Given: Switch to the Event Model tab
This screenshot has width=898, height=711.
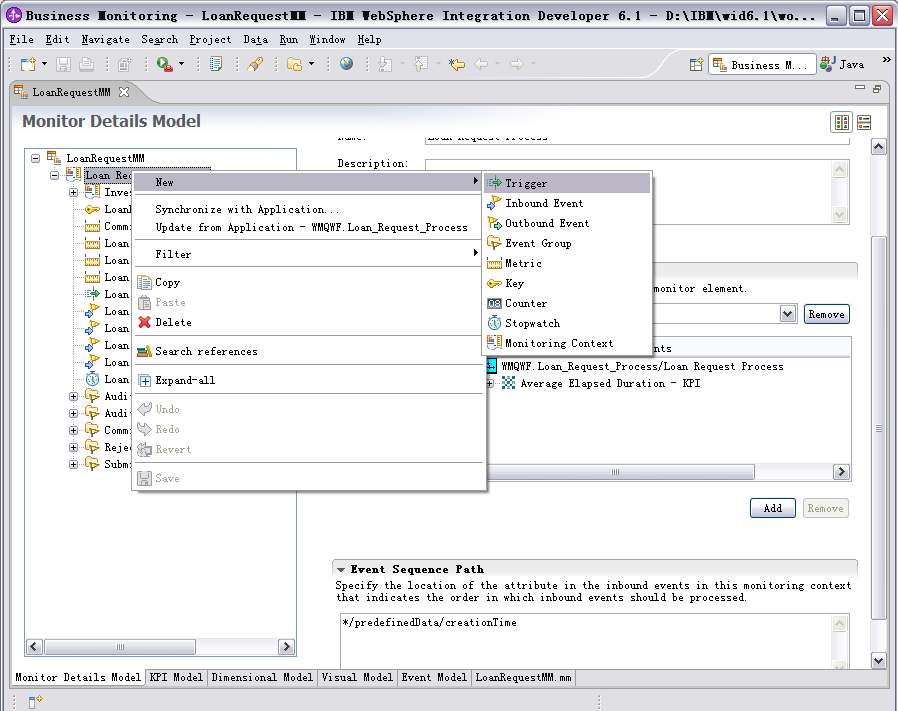Looking at the screenshot, I should (434, 678).
